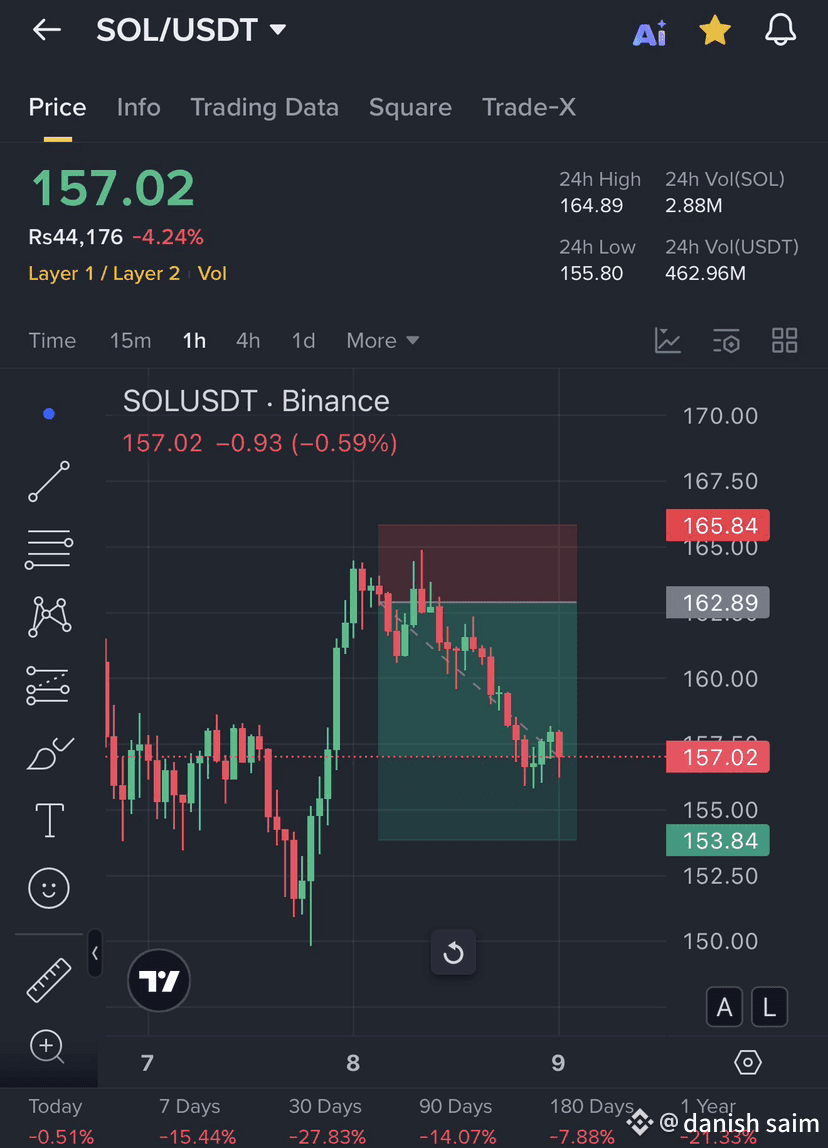Click the 165.84 stop-loss price label
Viewport: 828px width, 1148px height.
coord(717,525)
